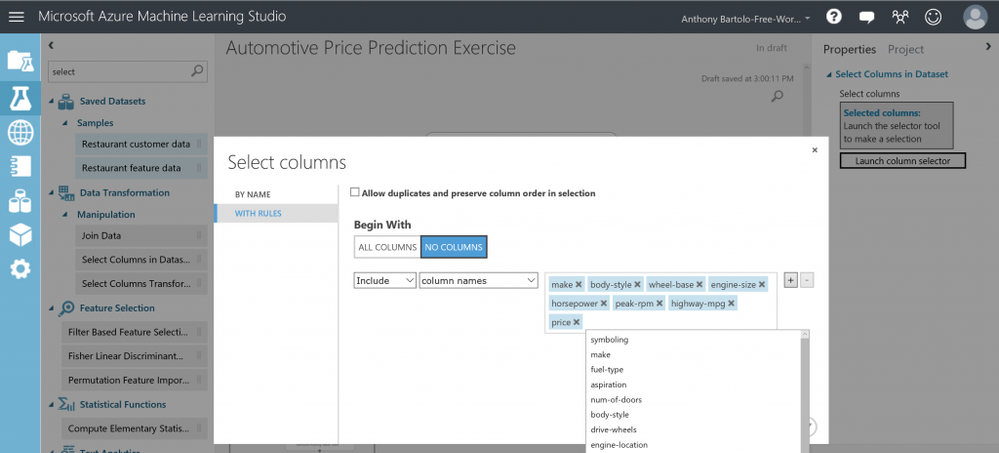Click the module search input field
The height and width of the screenshot is (453, 999).
click(118, 72)
